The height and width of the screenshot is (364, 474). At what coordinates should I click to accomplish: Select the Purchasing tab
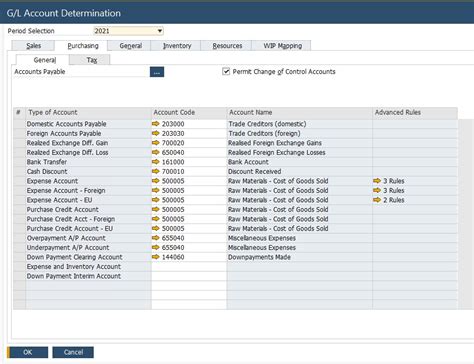click(83, 46)
